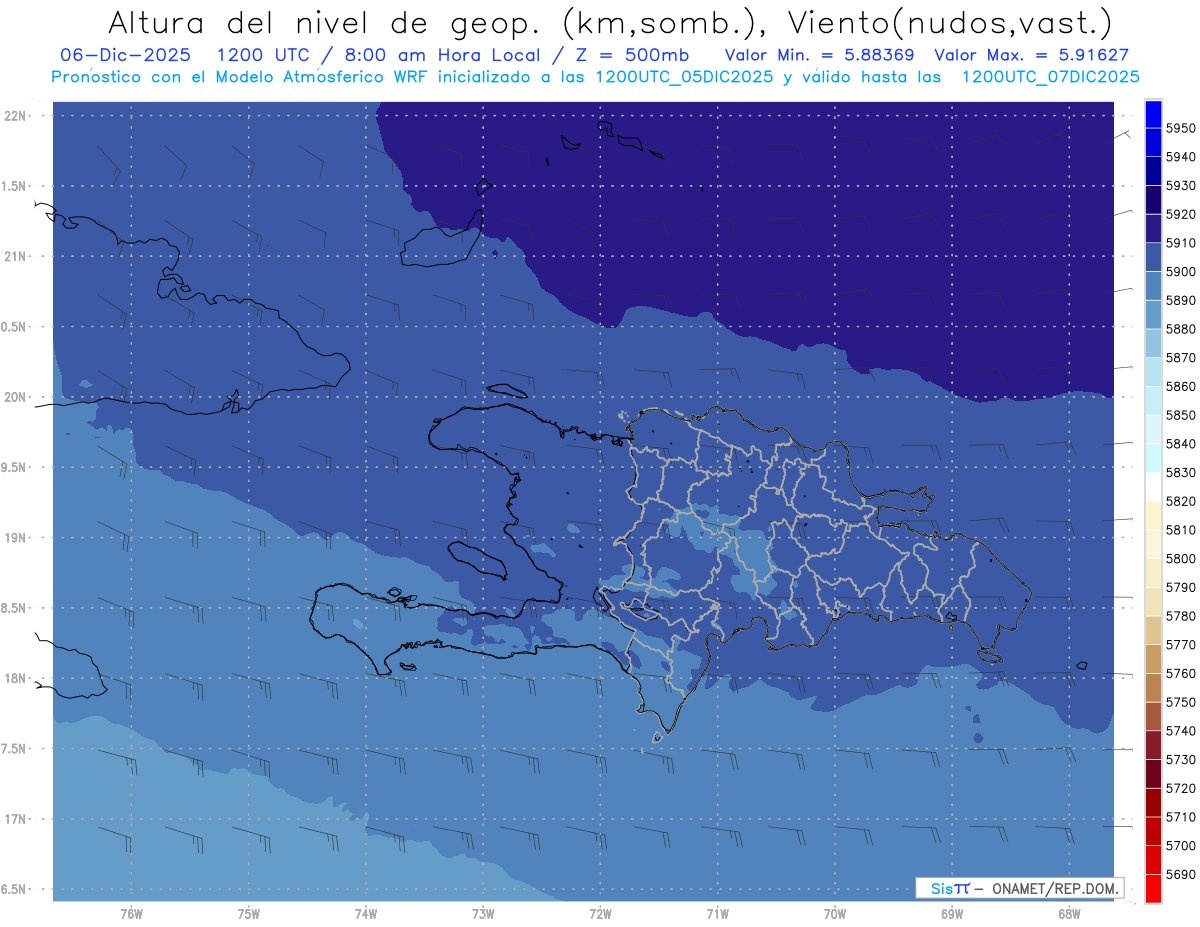
Task: Click the '70W' longitude label
Action: (834, 913)
